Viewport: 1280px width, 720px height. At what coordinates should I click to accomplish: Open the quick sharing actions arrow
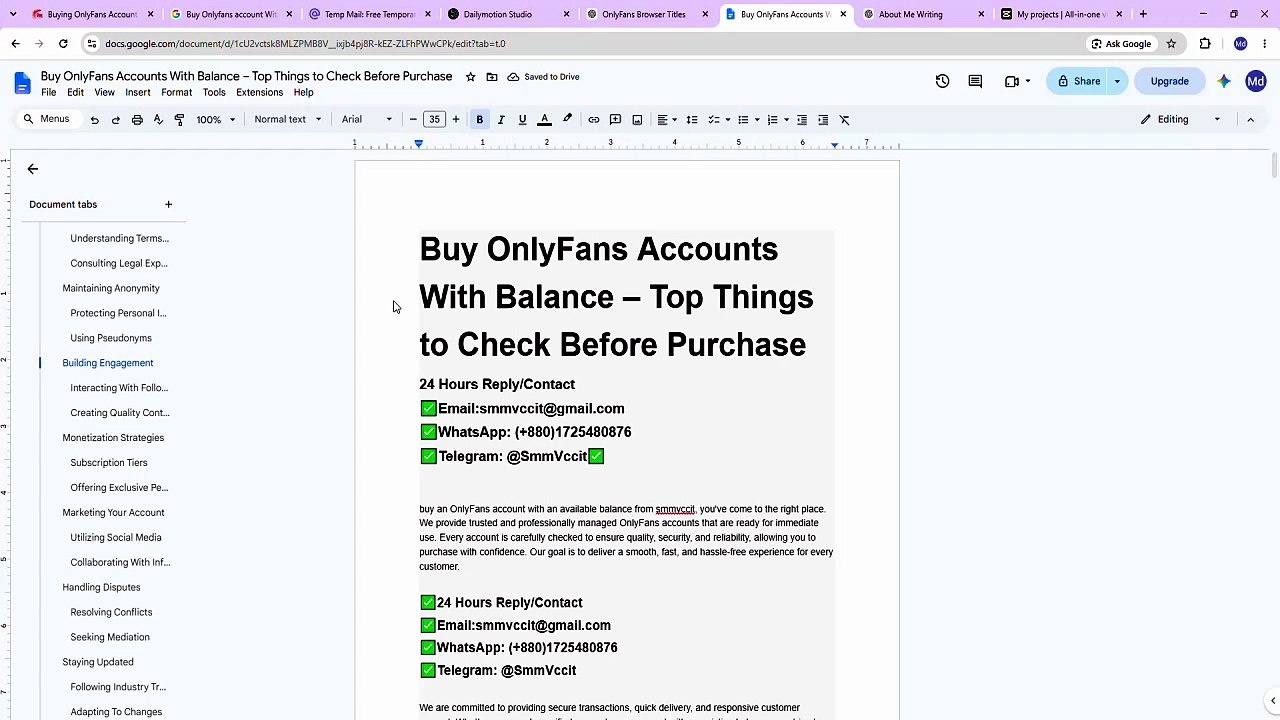(x=1117, y=81)
